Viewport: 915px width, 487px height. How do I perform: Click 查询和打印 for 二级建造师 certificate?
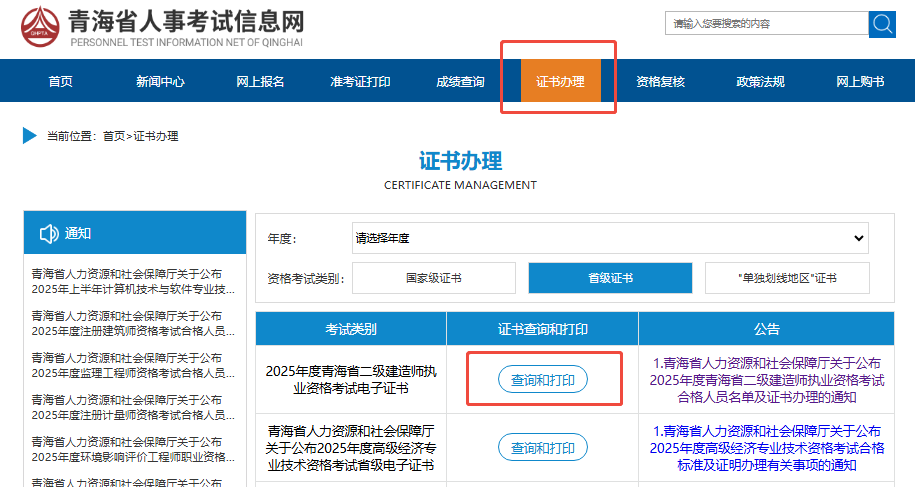[x=543, y=380]
